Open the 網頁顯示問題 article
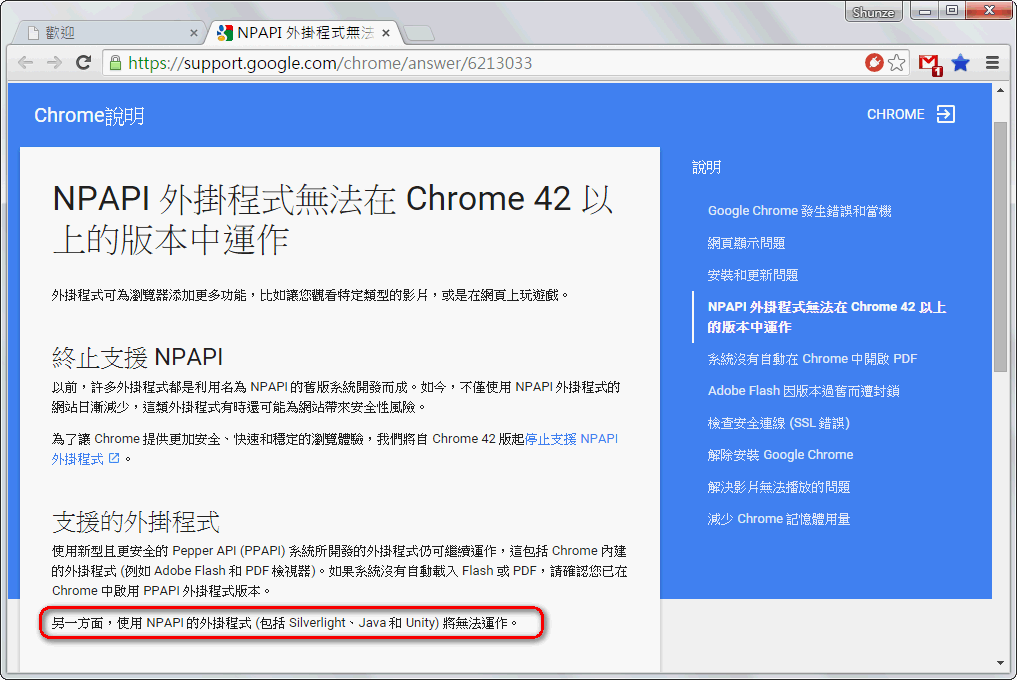This screenshot has width=1017, height=680. [747, 243]
